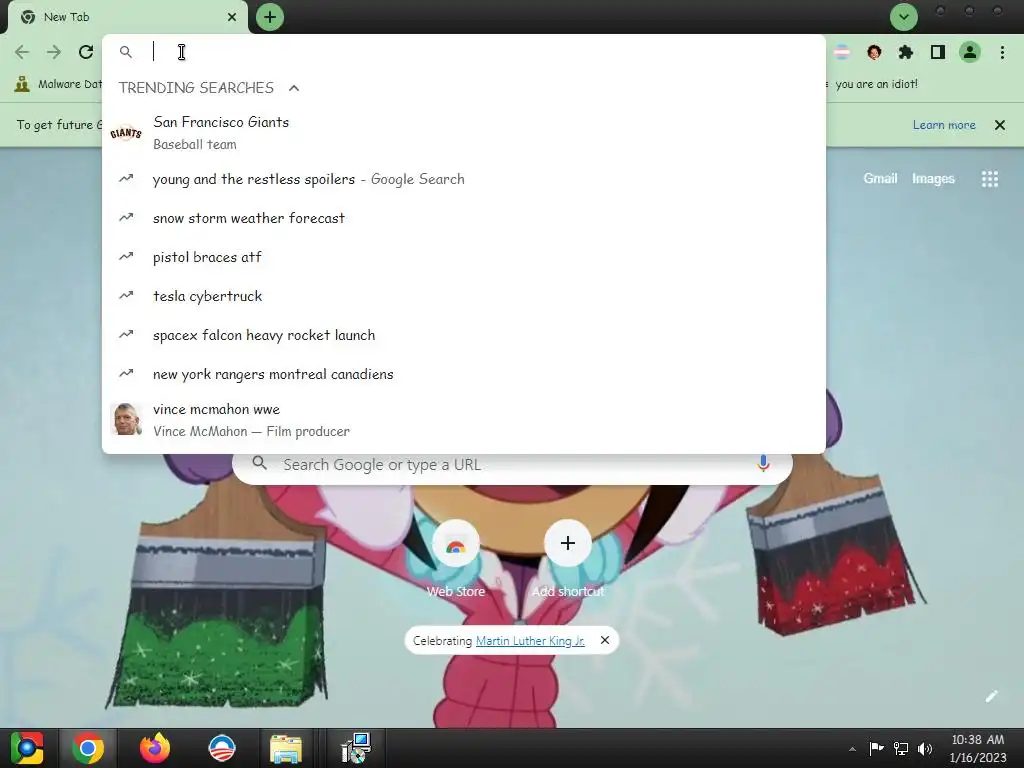The width and height of the screenshot is (1024, 768).
Task: Click Chrome icon in taskbar
Action: (x=88, y=748)
